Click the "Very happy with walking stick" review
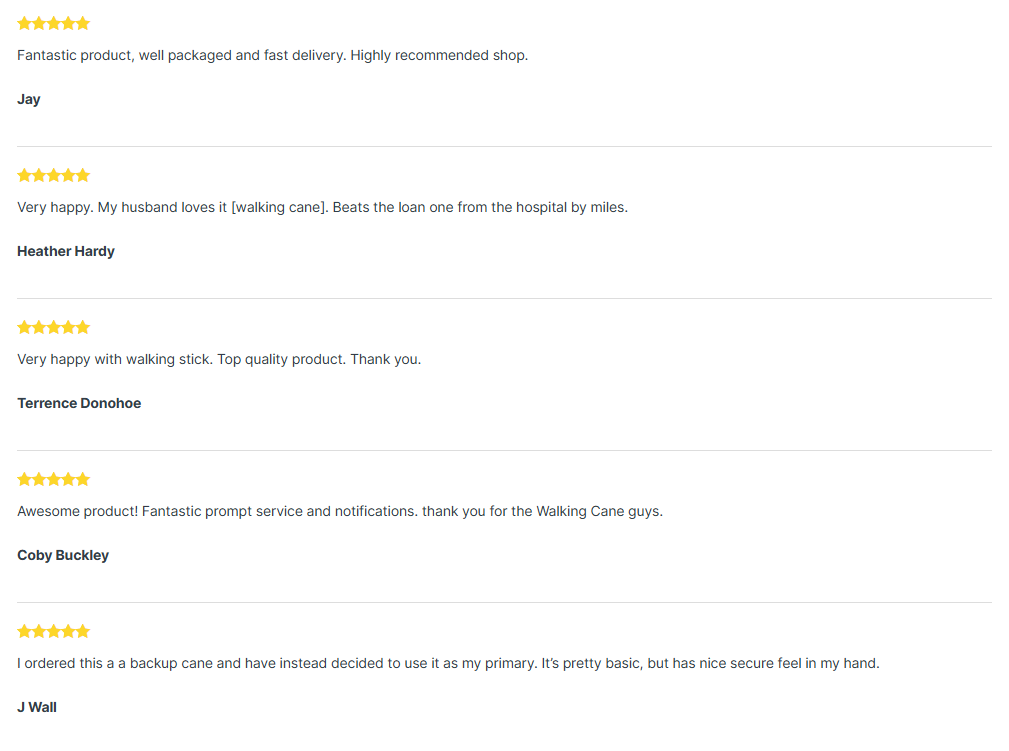This screenshot has width=1009, height=751. (219, 359)
